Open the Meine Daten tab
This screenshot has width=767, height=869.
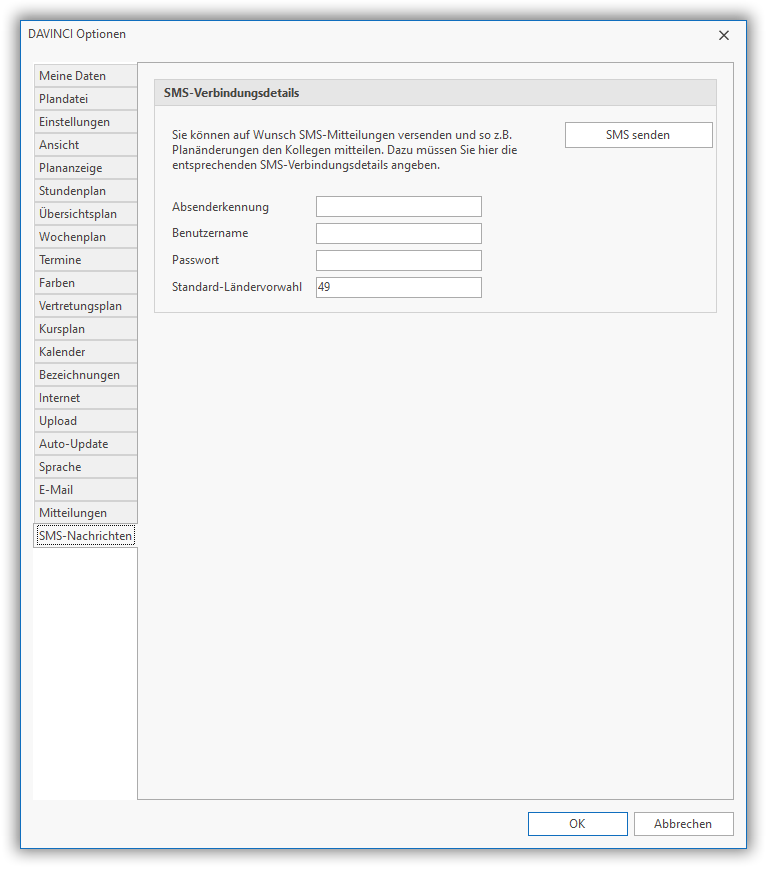click(85, 76)
